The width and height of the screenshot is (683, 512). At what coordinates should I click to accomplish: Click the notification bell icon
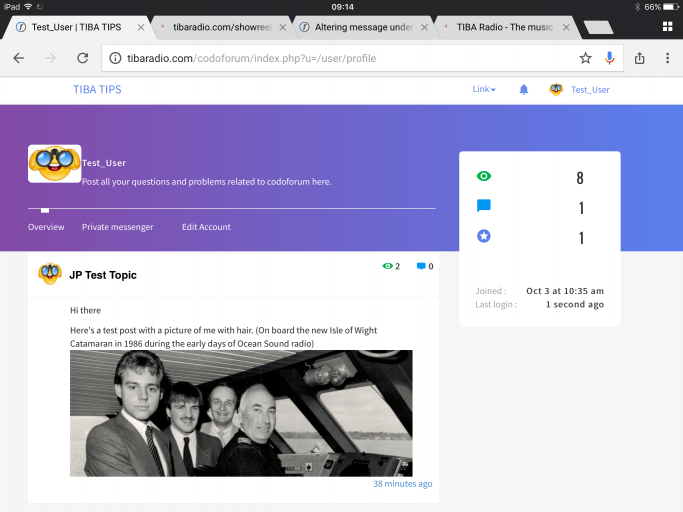(x=524, y=90)
